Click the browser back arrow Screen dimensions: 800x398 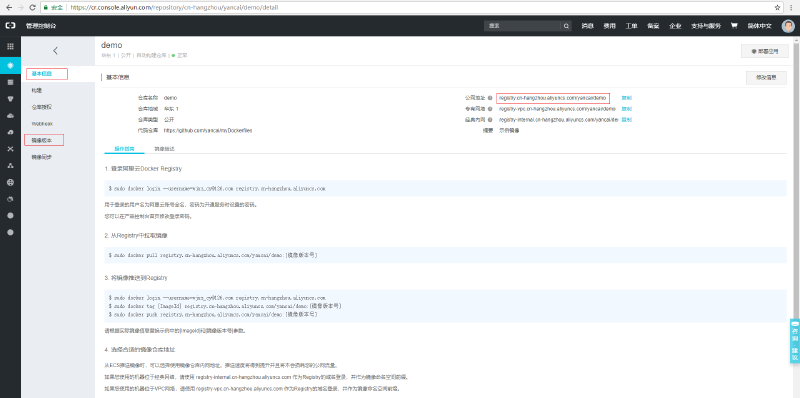(9, 8)
